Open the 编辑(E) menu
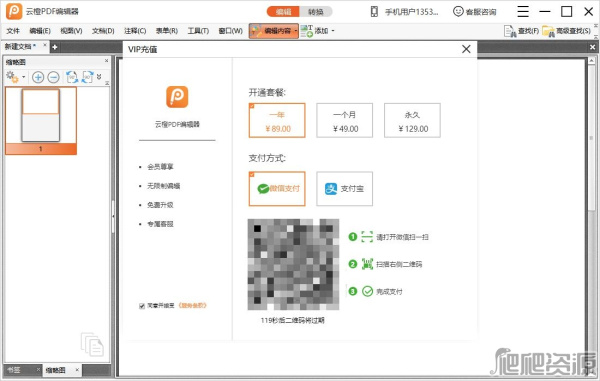This screenshot has height=381, width=600. point(40,31)
